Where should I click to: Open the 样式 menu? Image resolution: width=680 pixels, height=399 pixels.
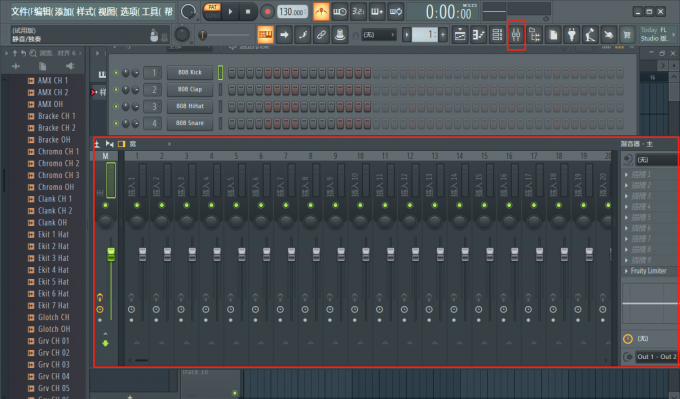(86, 11)
